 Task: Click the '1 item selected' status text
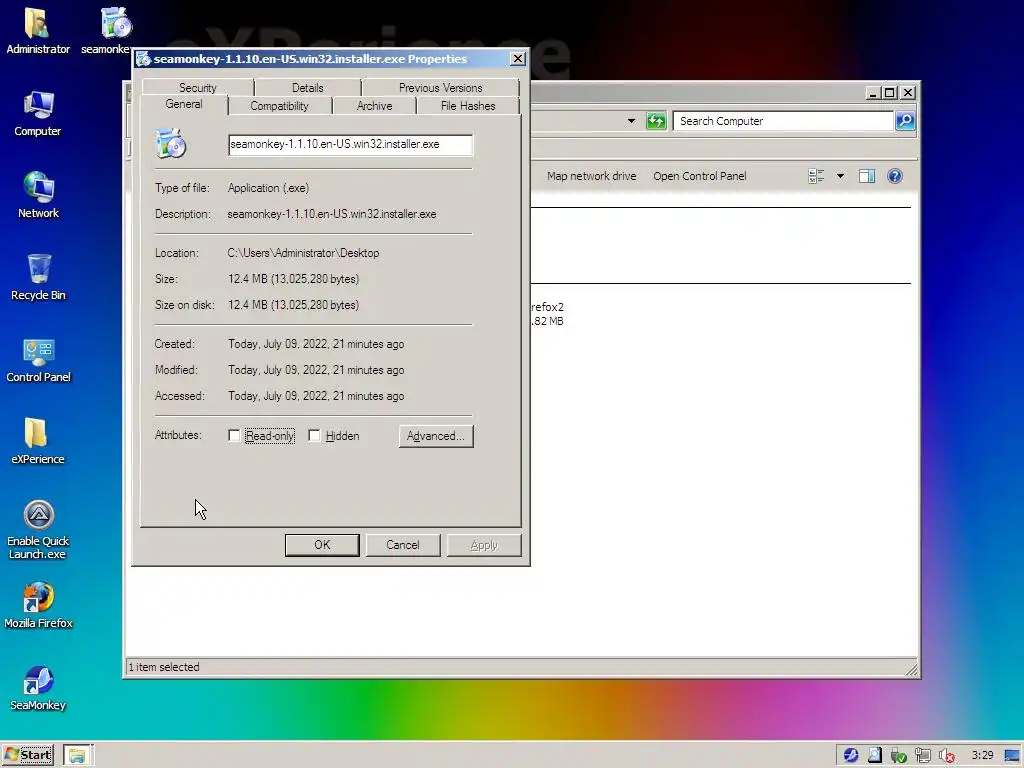(x=164, y=667)
